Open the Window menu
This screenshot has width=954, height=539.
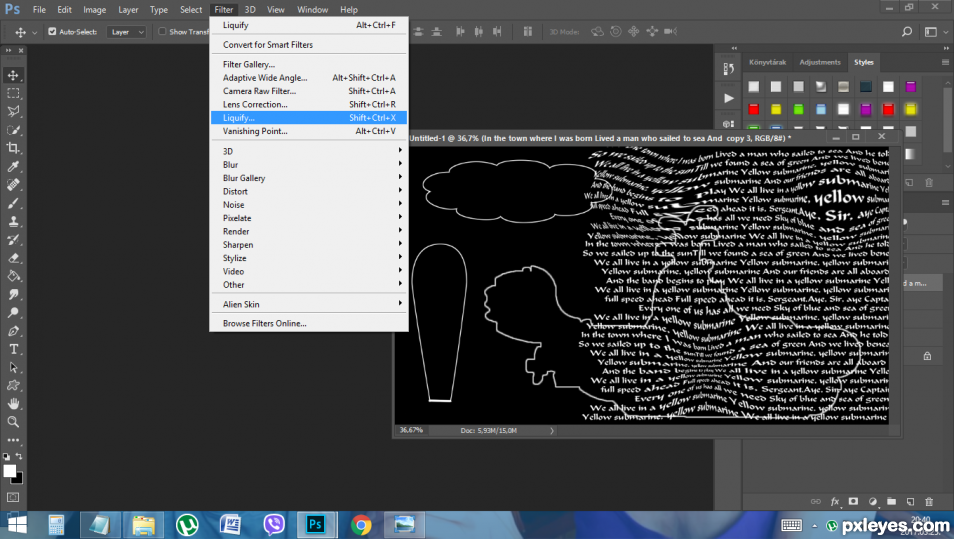312,10
